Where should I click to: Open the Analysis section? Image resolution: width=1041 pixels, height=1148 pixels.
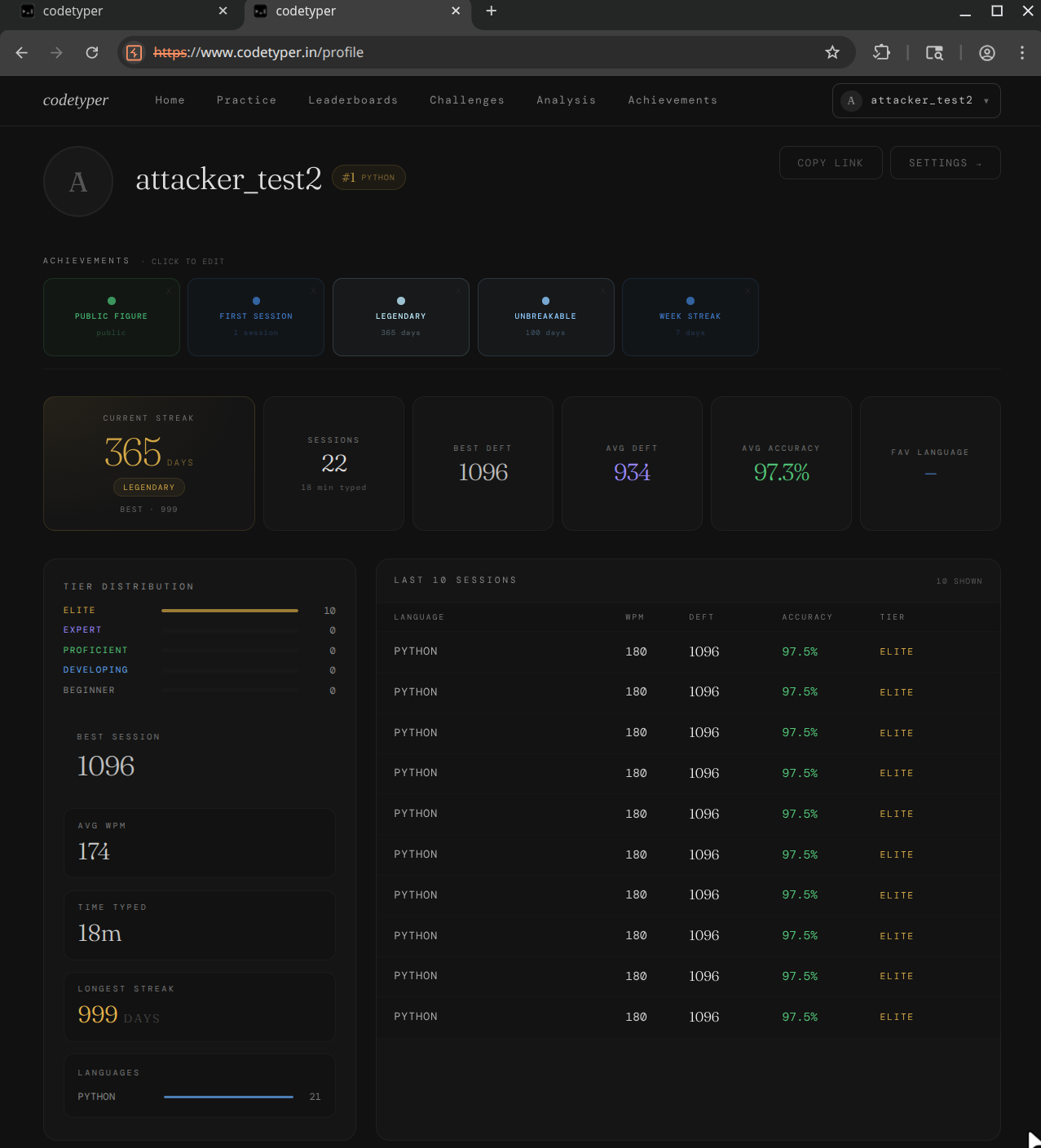[x=567, y=100]
